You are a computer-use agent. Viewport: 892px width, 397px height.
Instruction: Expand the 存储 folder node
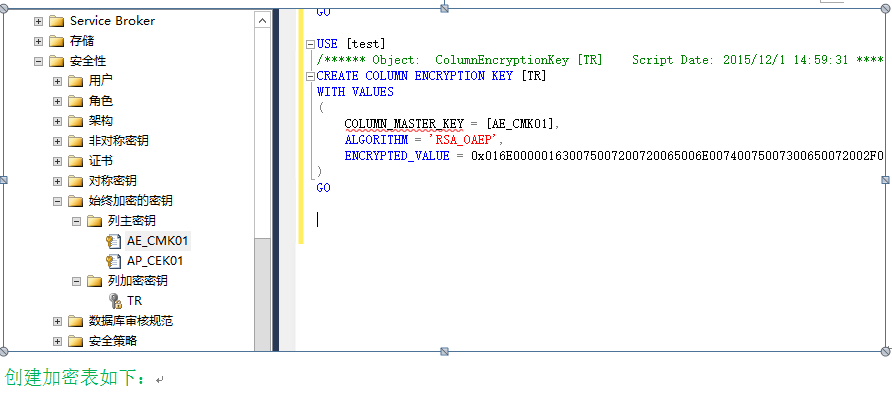click(x=38, y=41)
